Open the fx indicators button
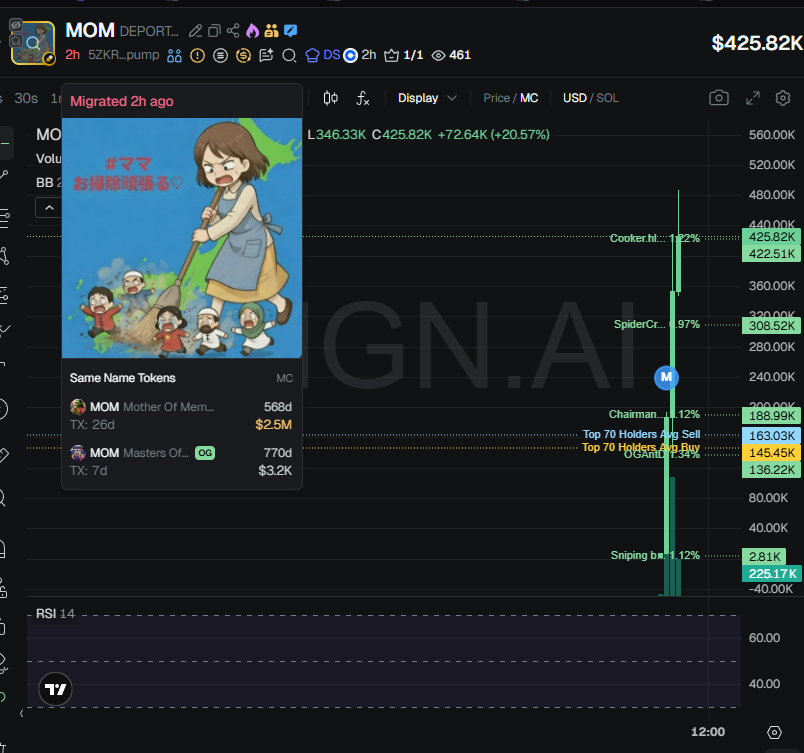 coord(363,98)
